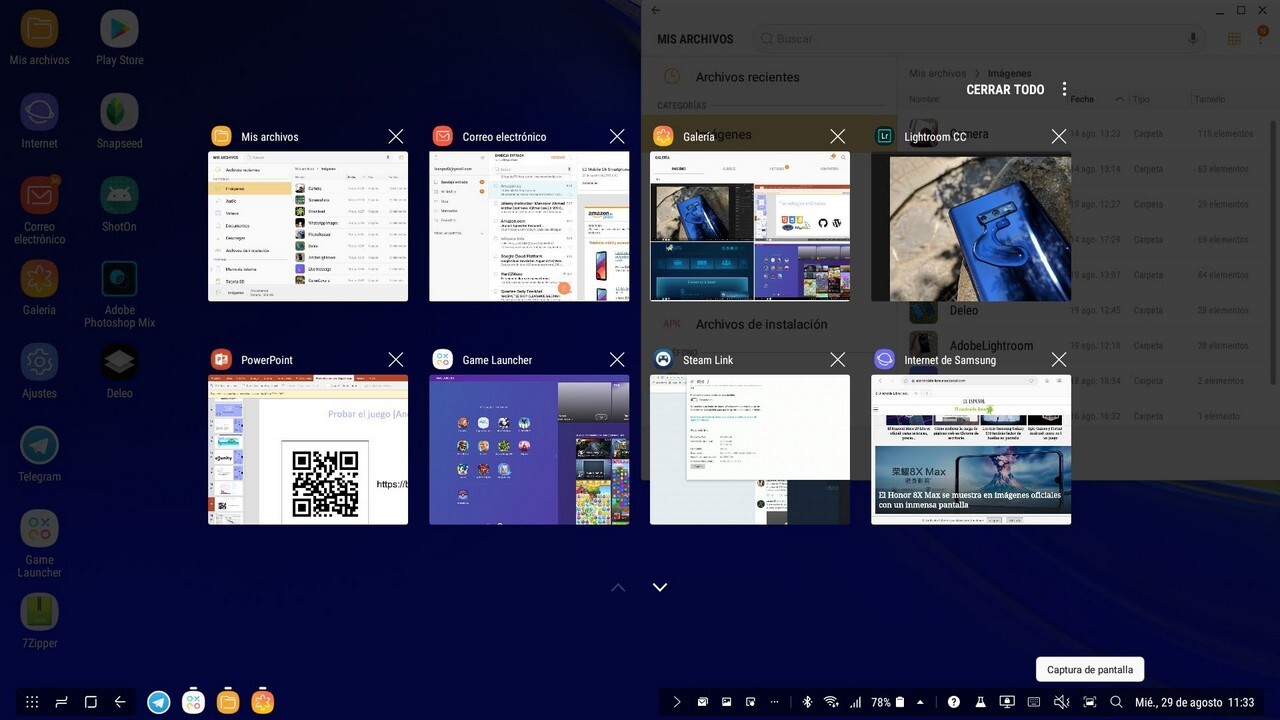The height and width of the screenshot is (720, 1280).
Task: Expand quick settings with up triangle
Action: [921, 702]
